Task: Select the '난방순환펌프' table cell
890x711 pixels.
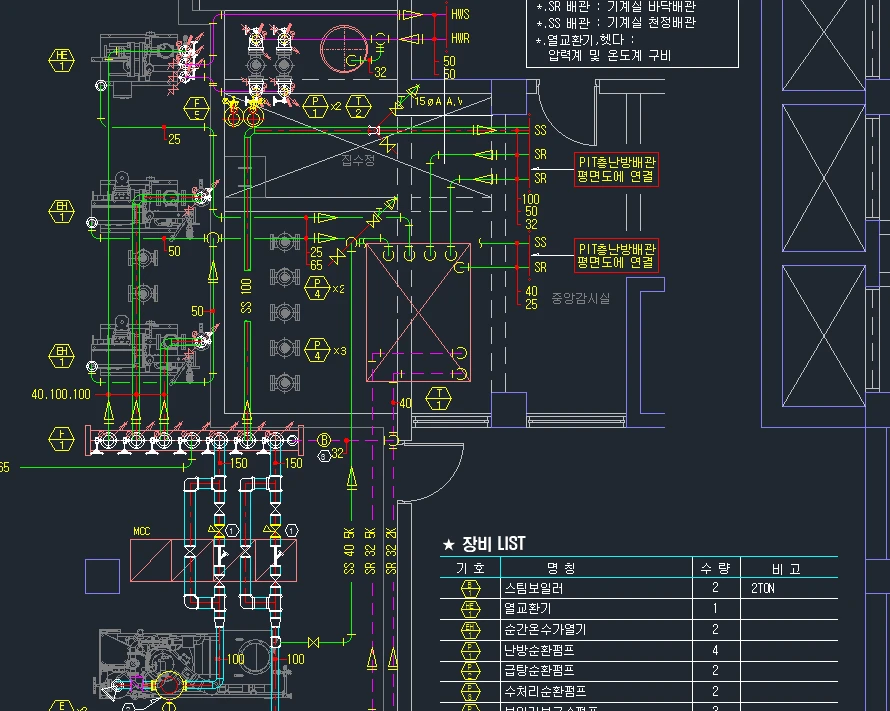Action: point(539,650)
